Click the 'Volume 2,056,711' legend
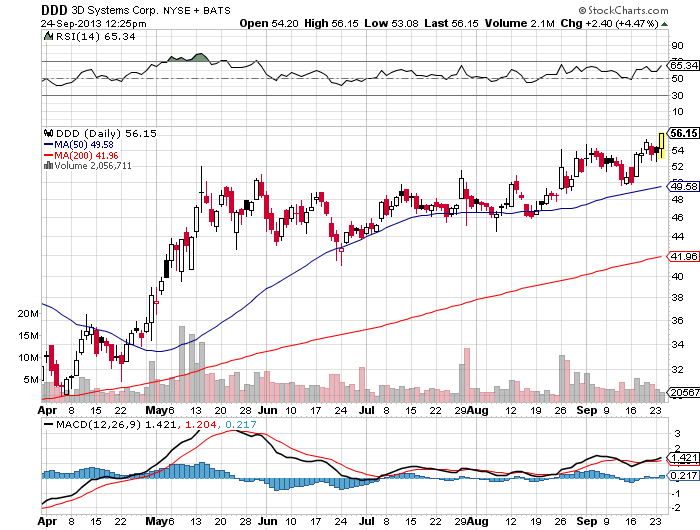 (92, 166)
